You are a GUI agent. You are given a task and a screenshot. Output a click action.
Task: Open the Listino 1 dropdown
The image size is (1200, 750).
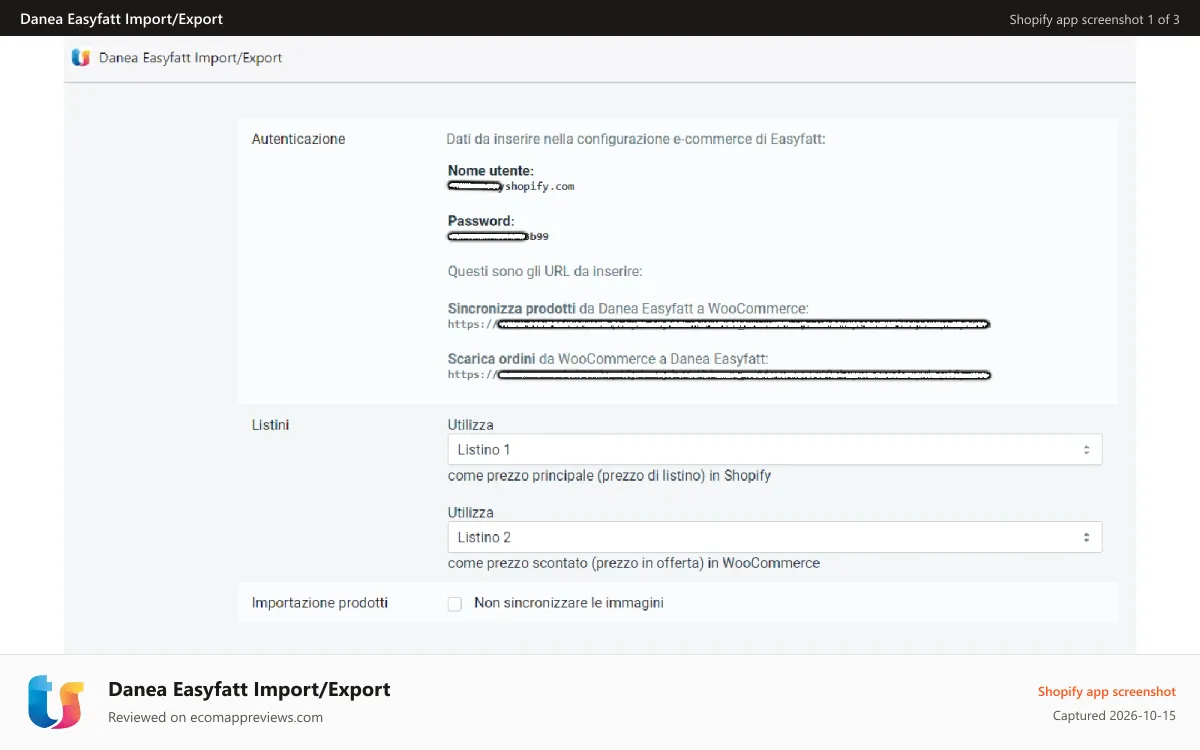[x=775, y=450]
